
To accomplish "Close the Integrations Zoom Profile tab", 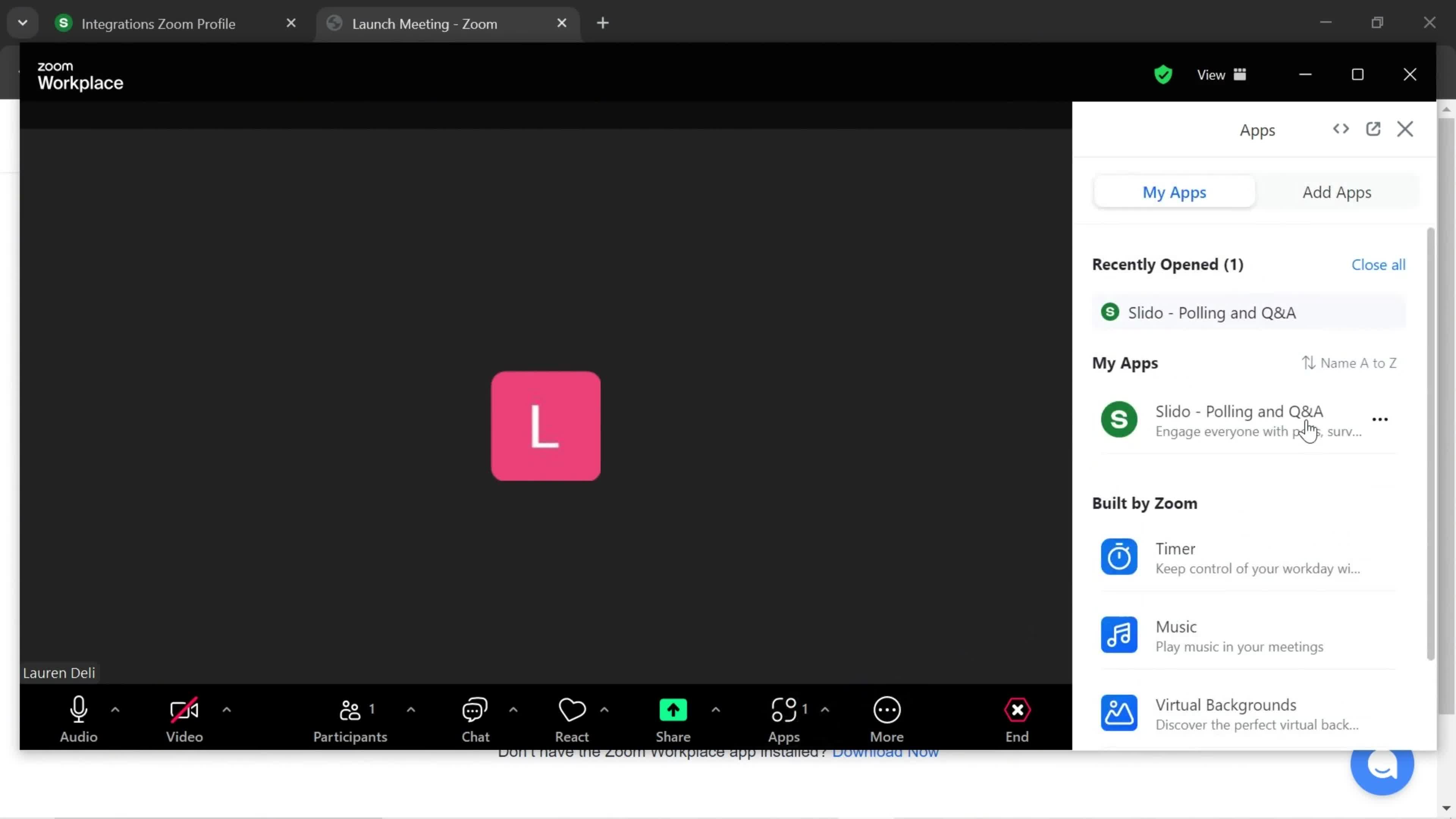I will click(x=291, y=23).
